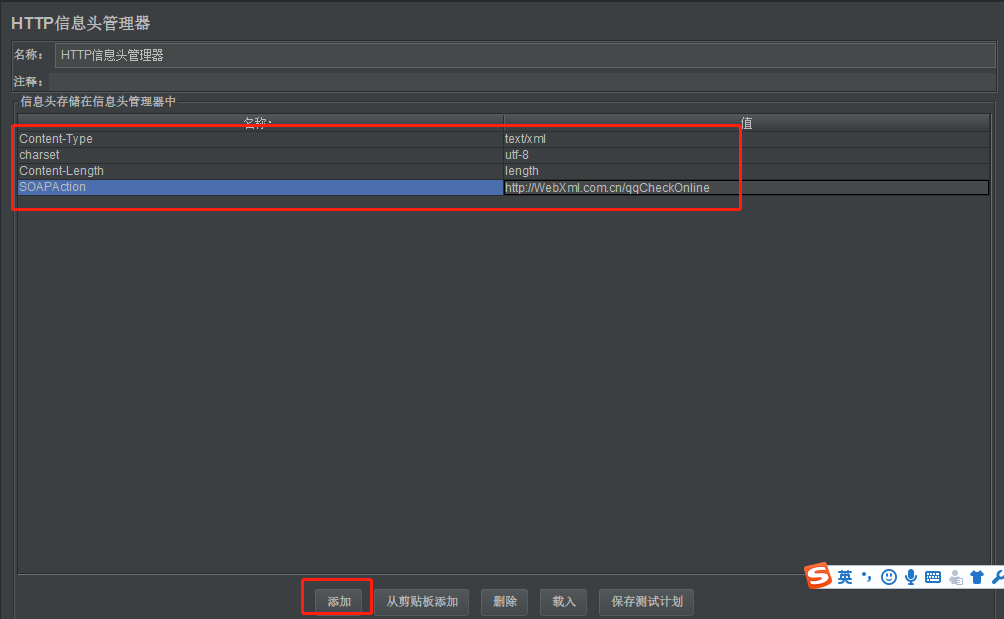
Task: Open Sogou skin settings via T-shirt icon
Action: click(x=975, y=577)
